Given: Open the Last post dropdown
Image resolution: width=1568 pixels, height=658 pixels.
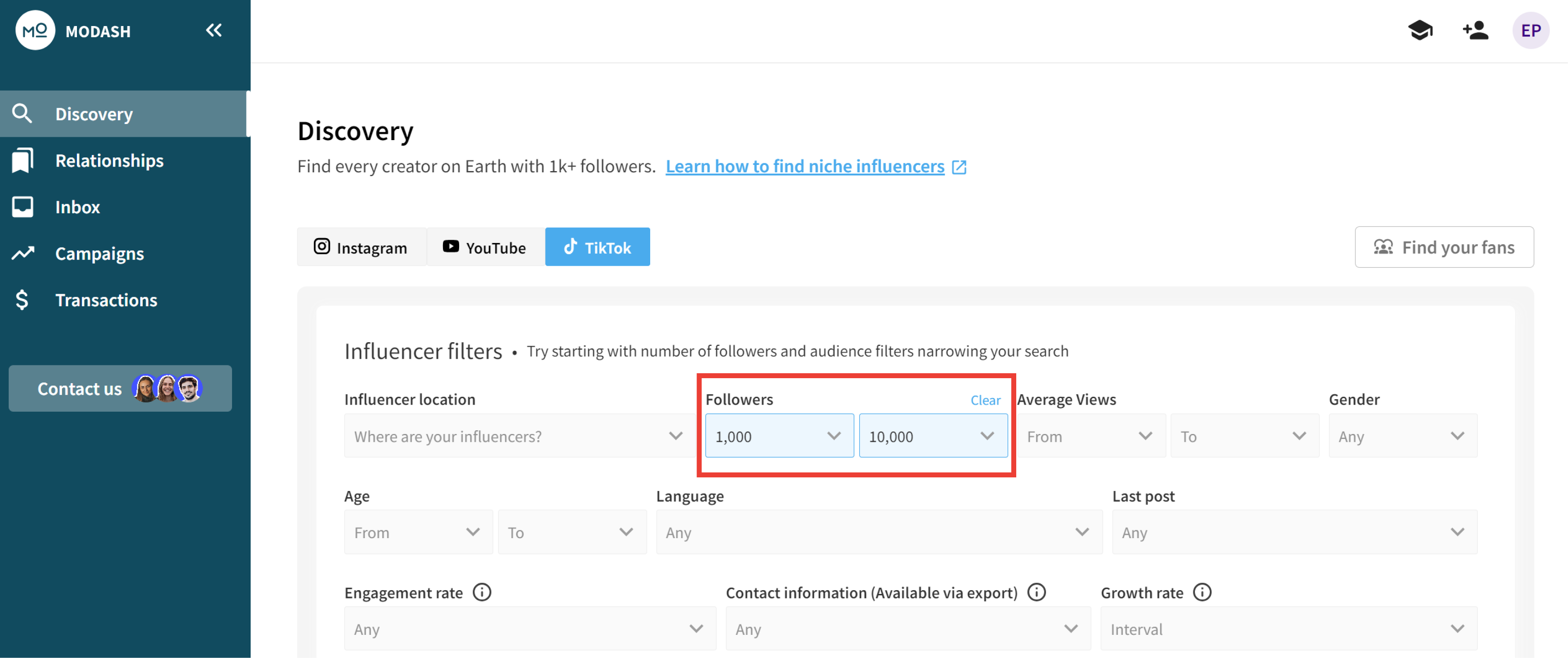Looking at the screenshot, I should [x=1294, y=532].
